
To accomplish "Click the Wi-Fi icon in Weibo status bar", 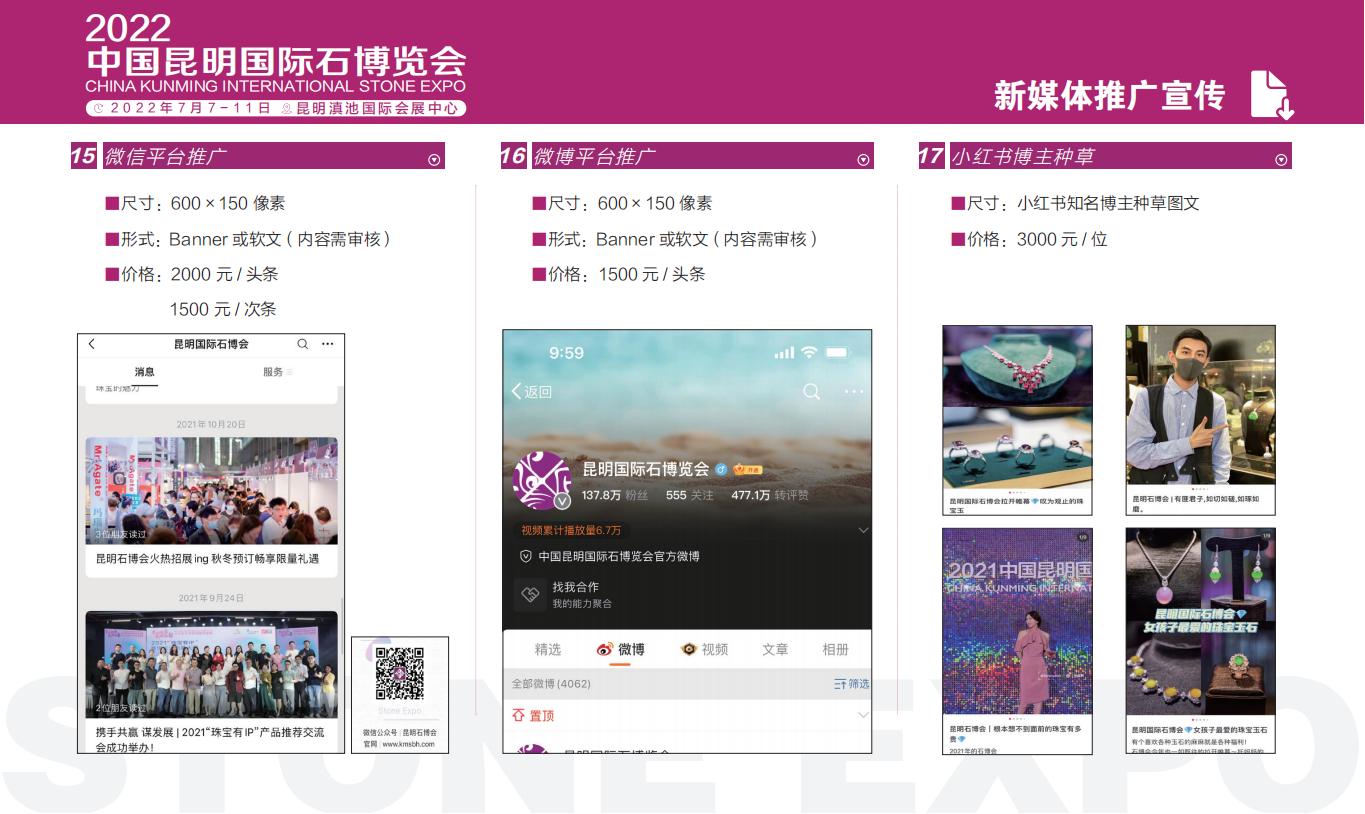I will [x=809, y=353].
